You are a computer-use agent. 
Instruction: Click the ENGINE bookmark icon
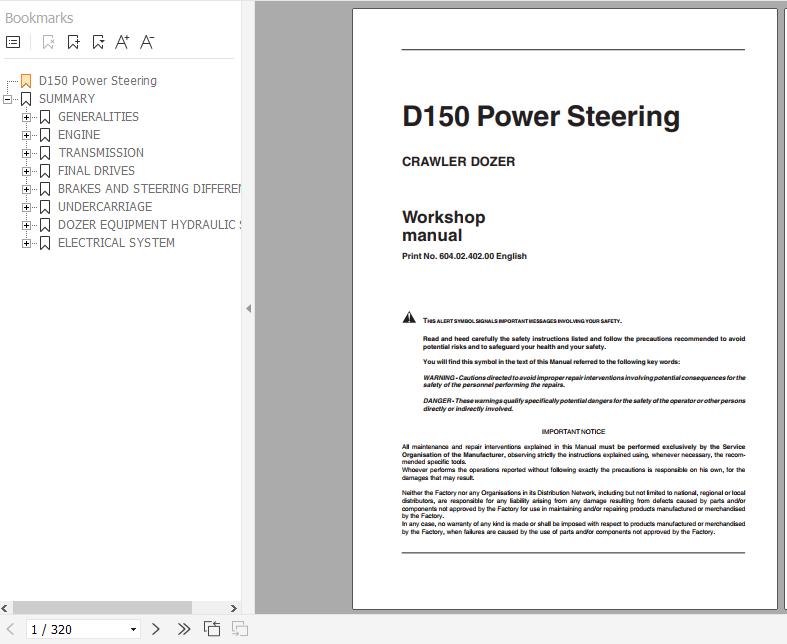pyautogui.click(x=45, y=135)
